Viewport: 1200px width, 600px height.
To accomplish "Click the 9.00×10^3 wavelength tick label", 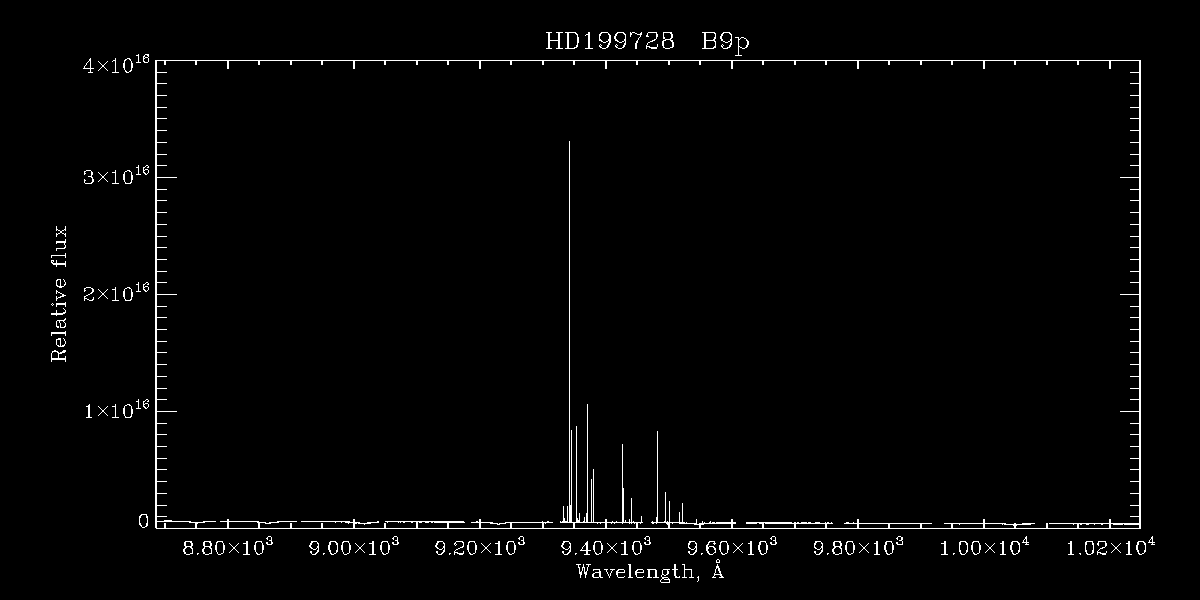I will [x=348, y=548].
